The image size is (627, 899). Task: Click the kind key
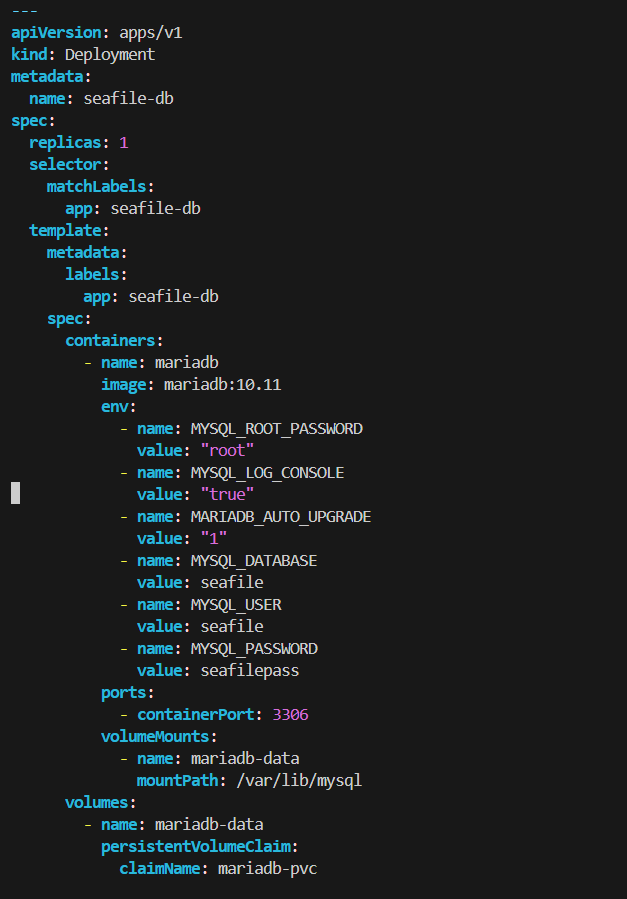[x=29, y=54]
